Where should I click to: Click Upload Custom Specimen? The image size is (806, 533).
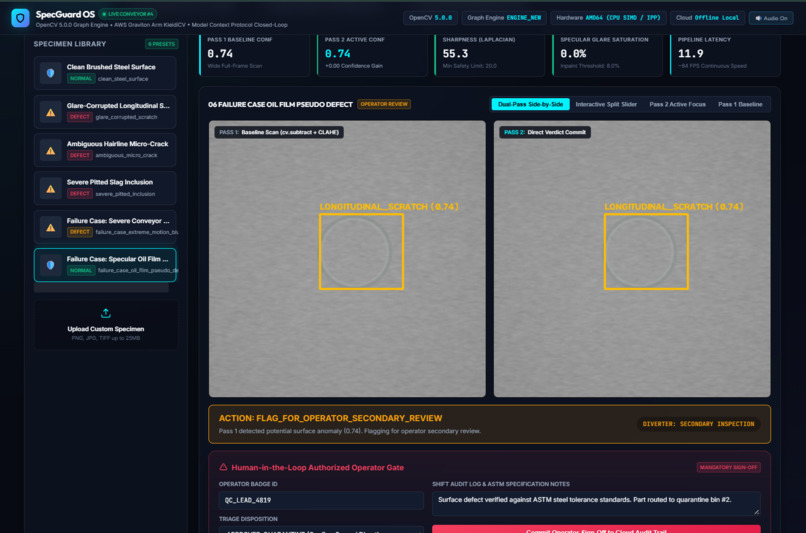point(105,325)
